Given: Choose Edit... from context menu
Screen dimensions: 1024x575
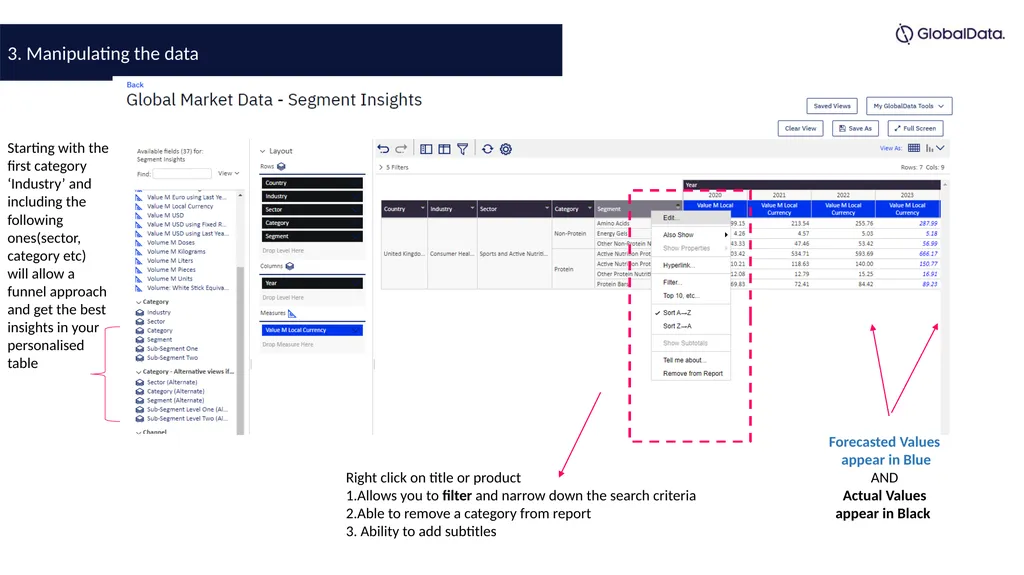Looking at the screenshot, I should [x=690, y=218].
